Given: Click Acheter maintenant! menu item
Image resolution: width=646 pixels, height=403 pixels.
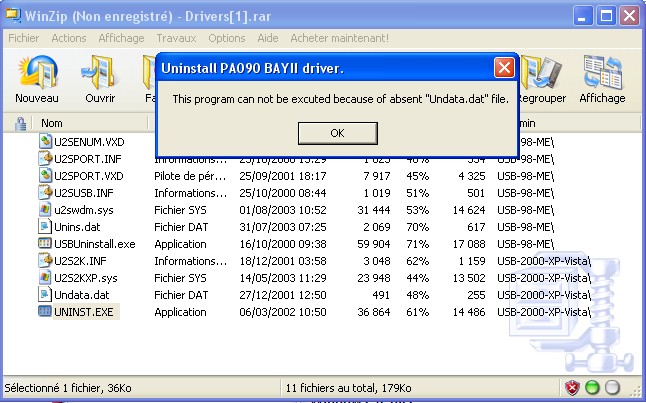Looking at the screenshot, I should click(339, 38).
